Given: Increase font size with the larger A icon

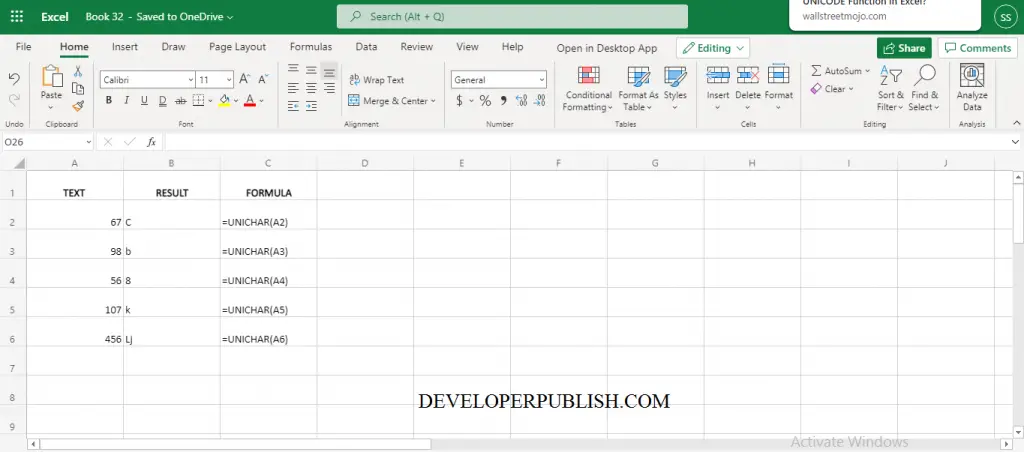Looking at the screenshot, I should tap(245, 79).
